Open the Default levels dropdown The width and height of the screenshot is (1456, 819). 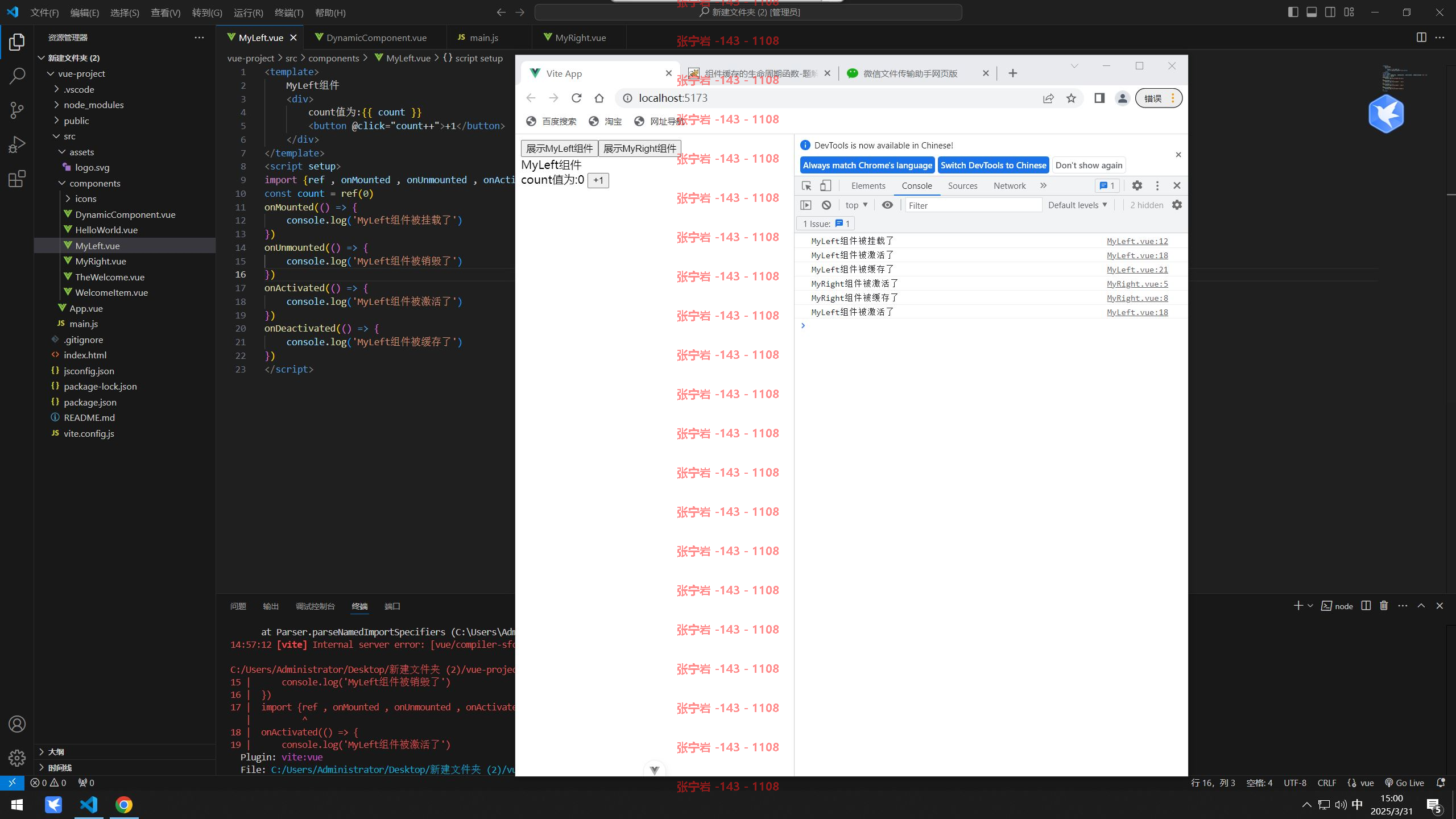tap(1078, 205)
